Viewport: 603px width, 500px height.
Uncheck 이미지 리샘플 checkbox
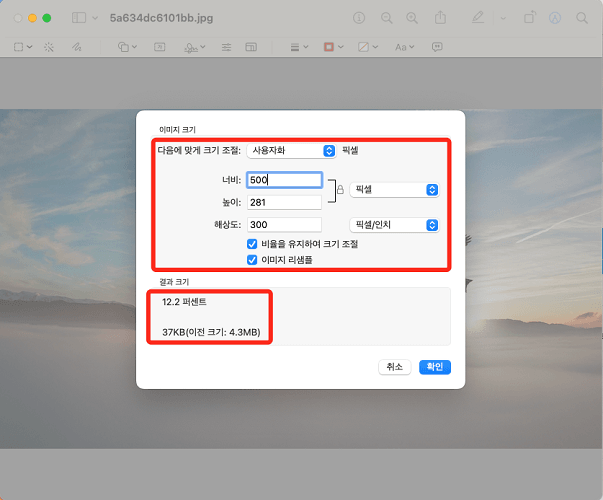[x=252, y=260]
